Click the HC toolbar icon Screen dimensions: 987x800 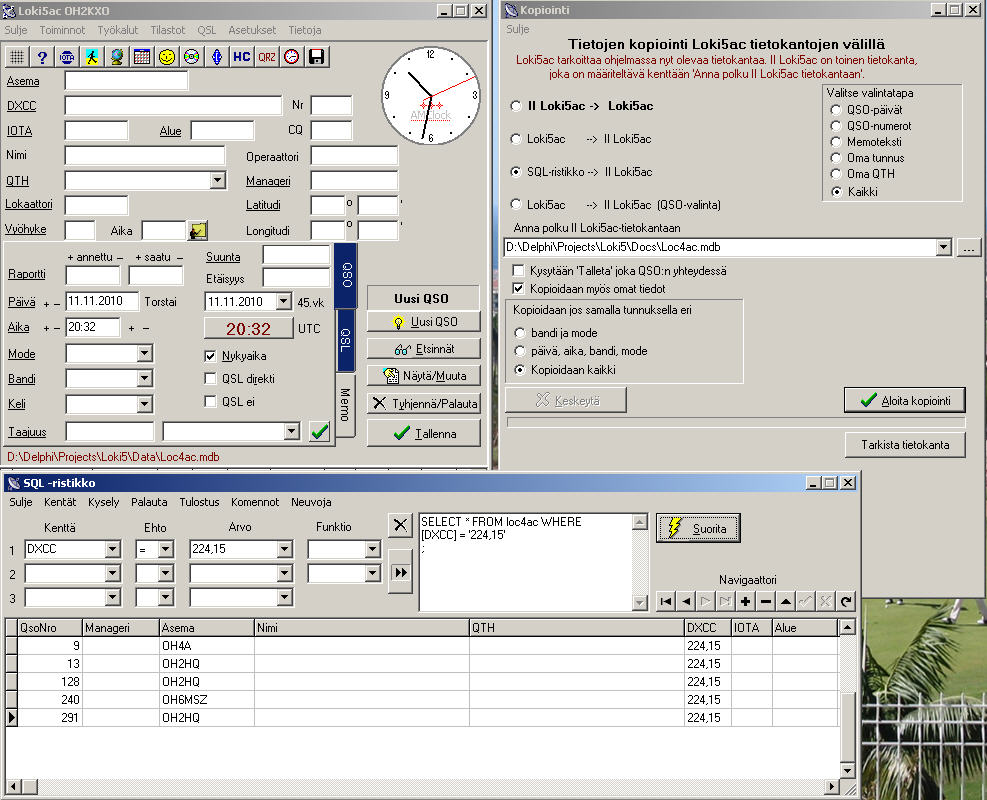pyautogui.click(x=242, y=57)
